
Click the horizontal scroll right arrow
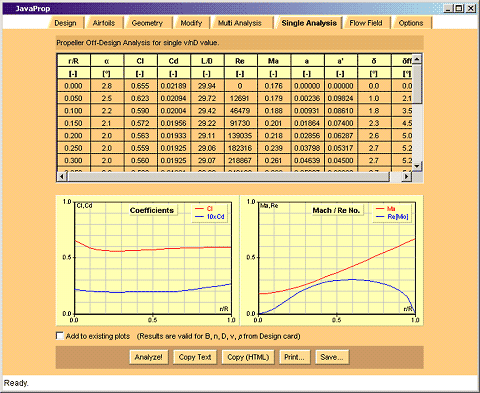pos(406,177)
